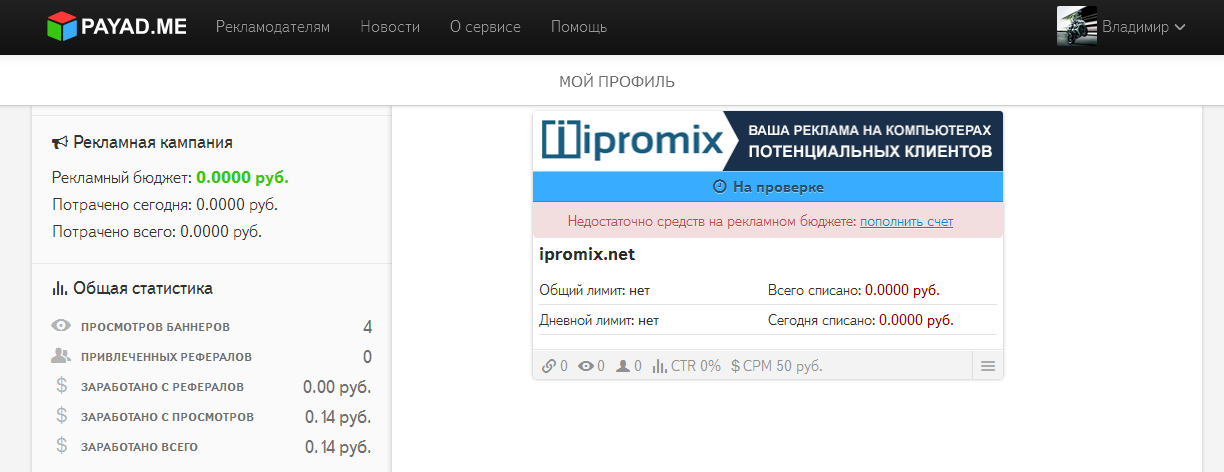The height and width of the screenshot is (472, 1224).
Task: Click the bar chart icon by Общая статистика
Action: 59,289
